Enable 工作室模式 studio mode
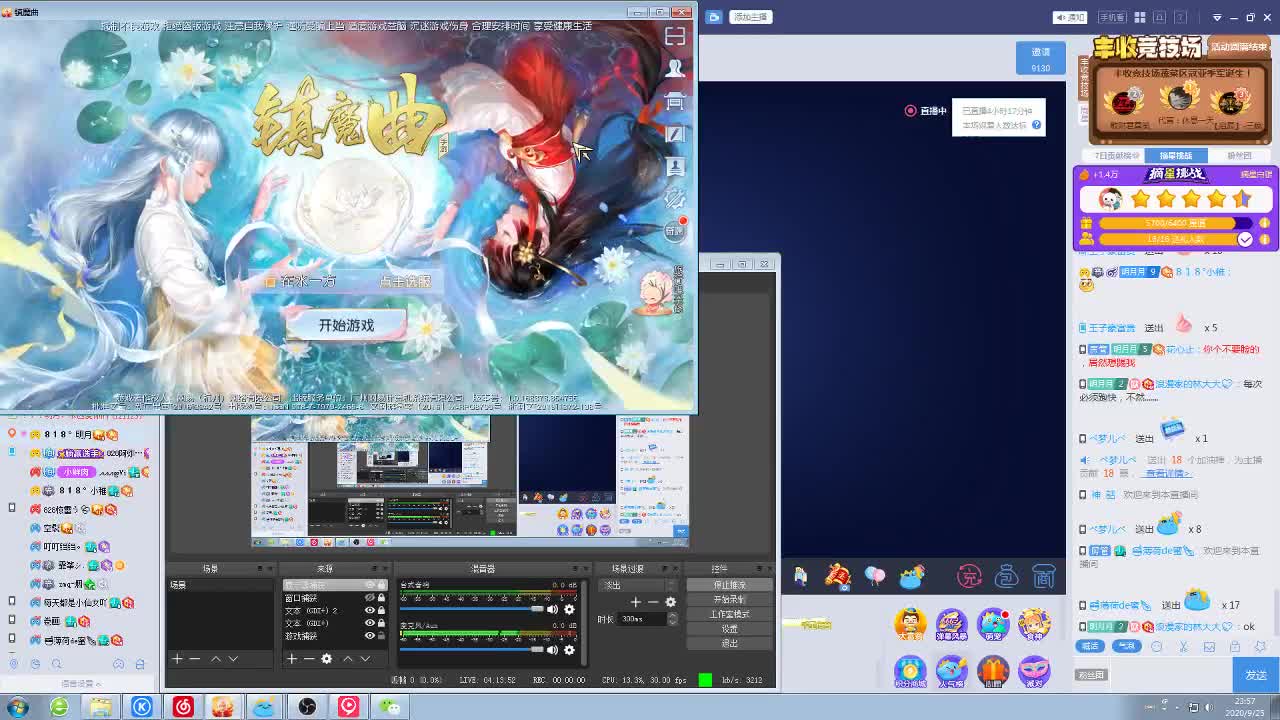The height and width of the screenshot is (720, 1280). click(x=729, y=614)
